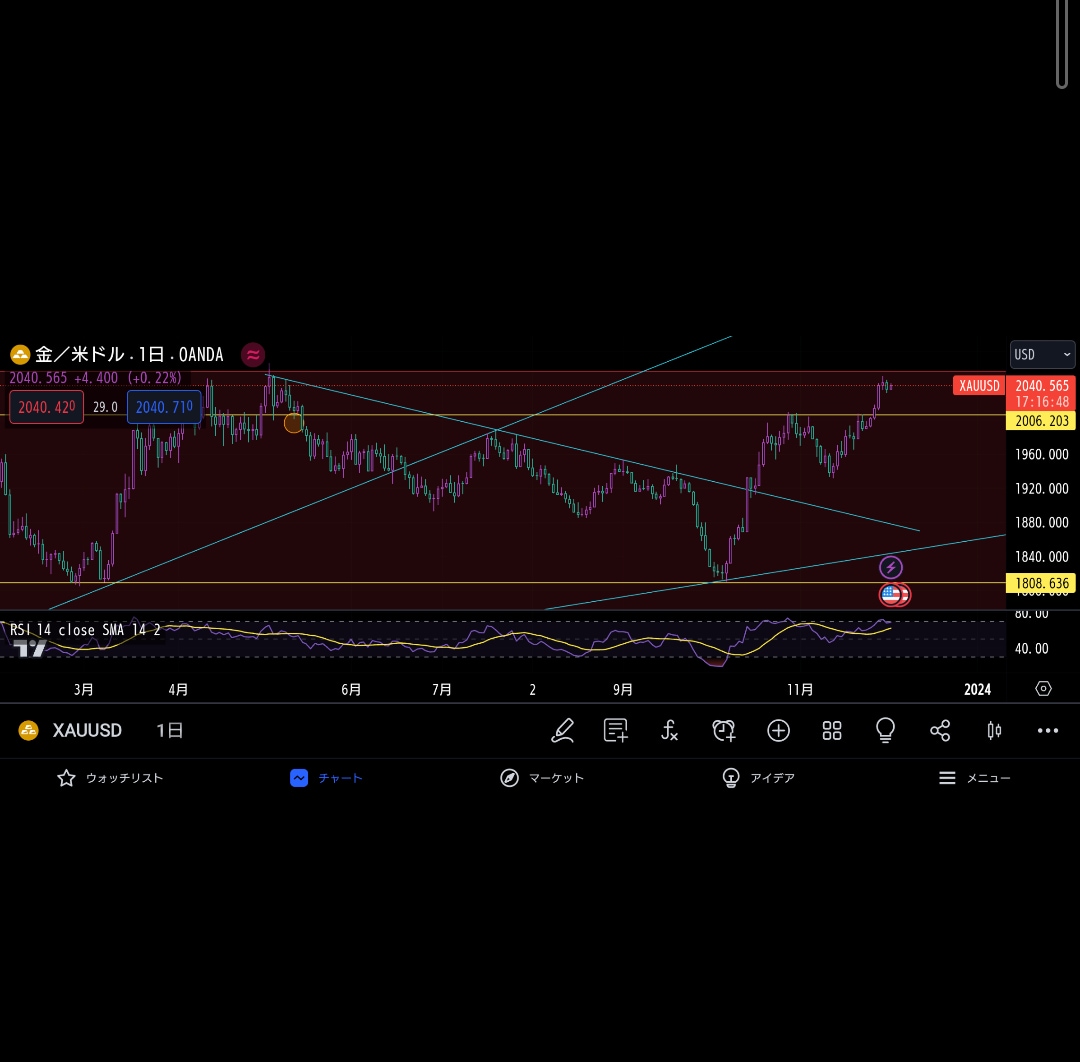This screenshot has height=1062, width=1080.
Task: Open the layout grid icon
Action: tap(832, 731)
